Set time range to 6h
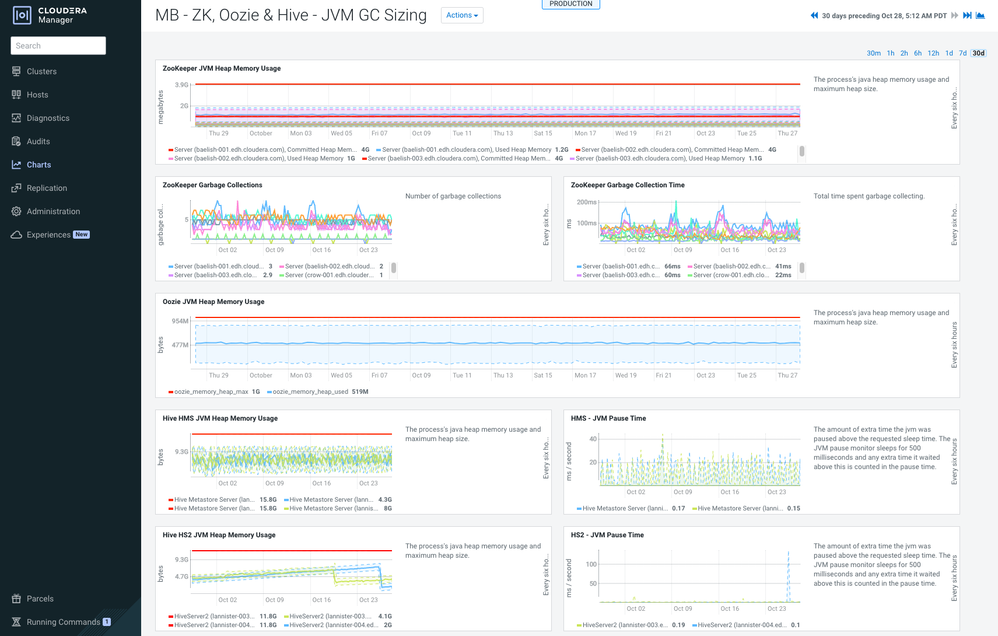The image size is (998, 636). (x=918, y=53)
